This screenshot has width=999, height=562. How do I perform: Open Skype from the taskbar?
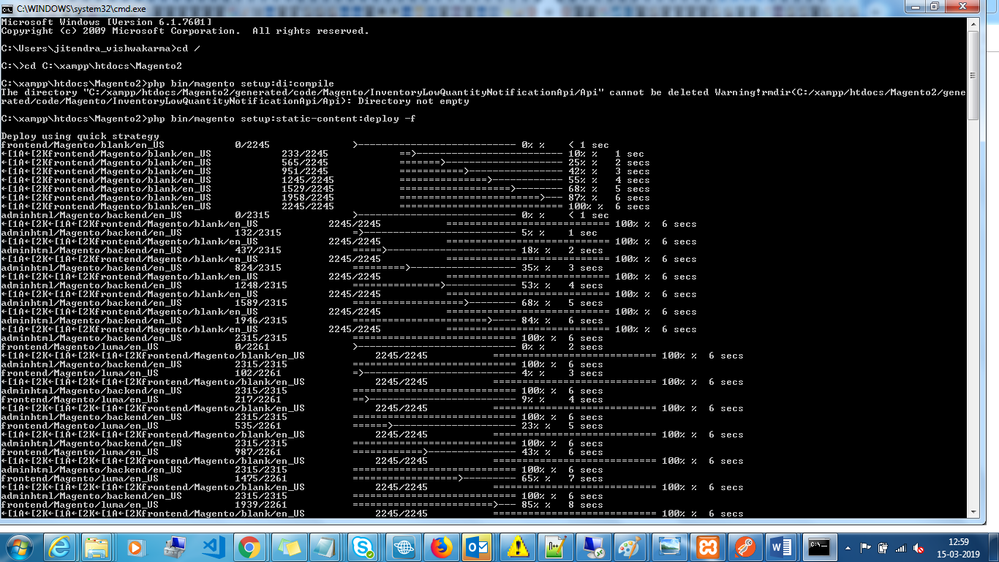[x=364, y=547]
